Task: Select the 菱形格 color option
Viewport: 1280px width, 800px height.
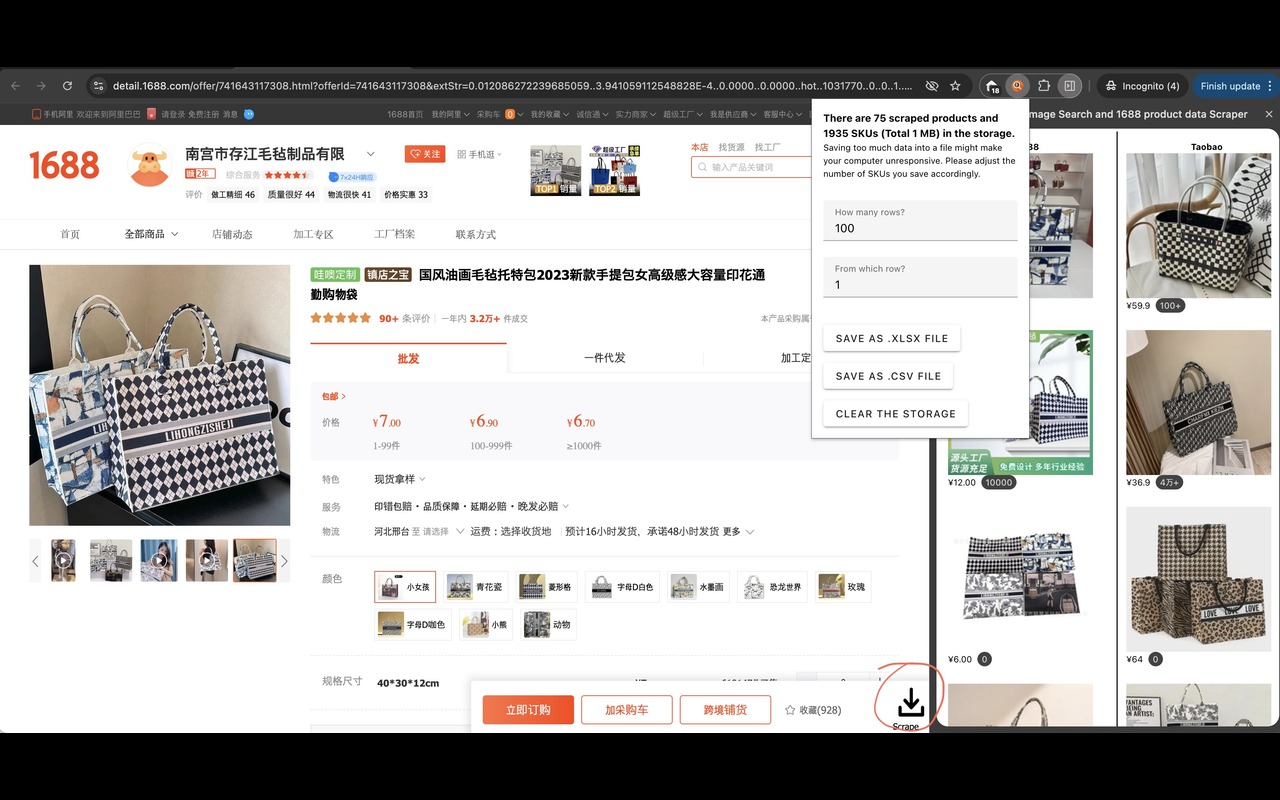Action: pos(546,587)
